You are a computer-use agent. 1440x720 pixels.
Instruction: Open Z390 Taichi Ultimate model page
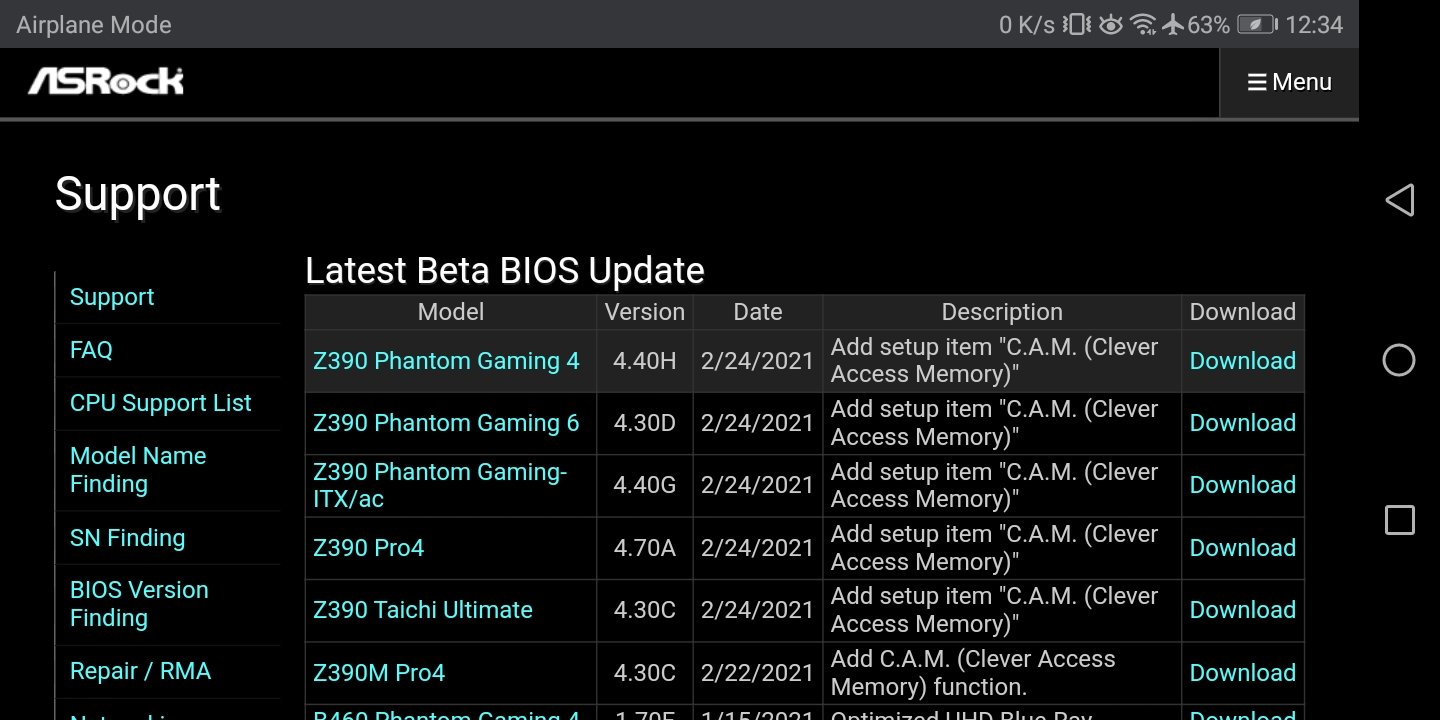(422, 610)
